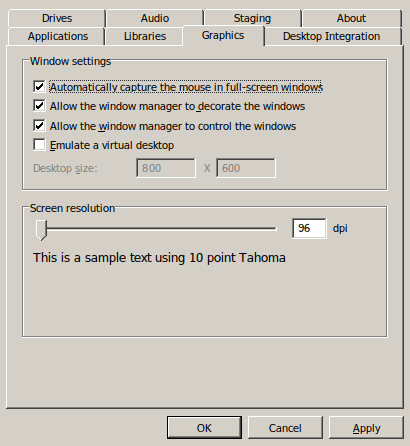Select the Graphics tab
The image size is (410, 446).
pos(223,35)
